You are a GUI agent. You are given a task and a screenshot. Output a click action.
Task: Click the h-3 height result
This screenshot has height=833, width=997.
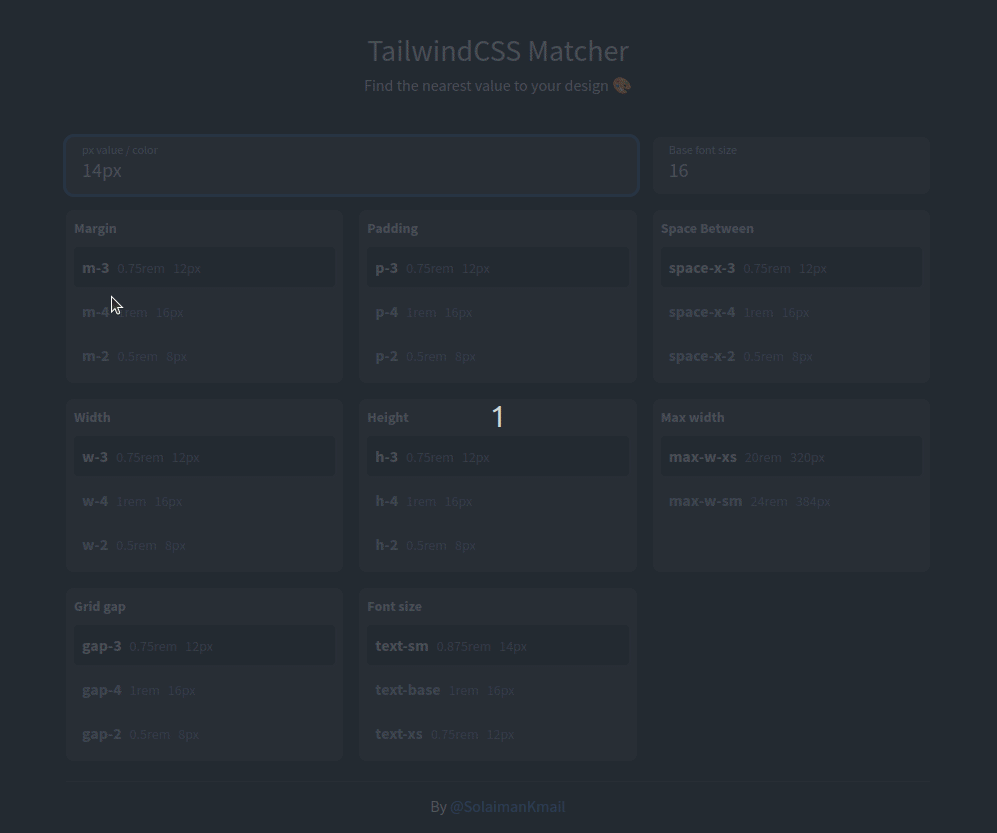497,457
